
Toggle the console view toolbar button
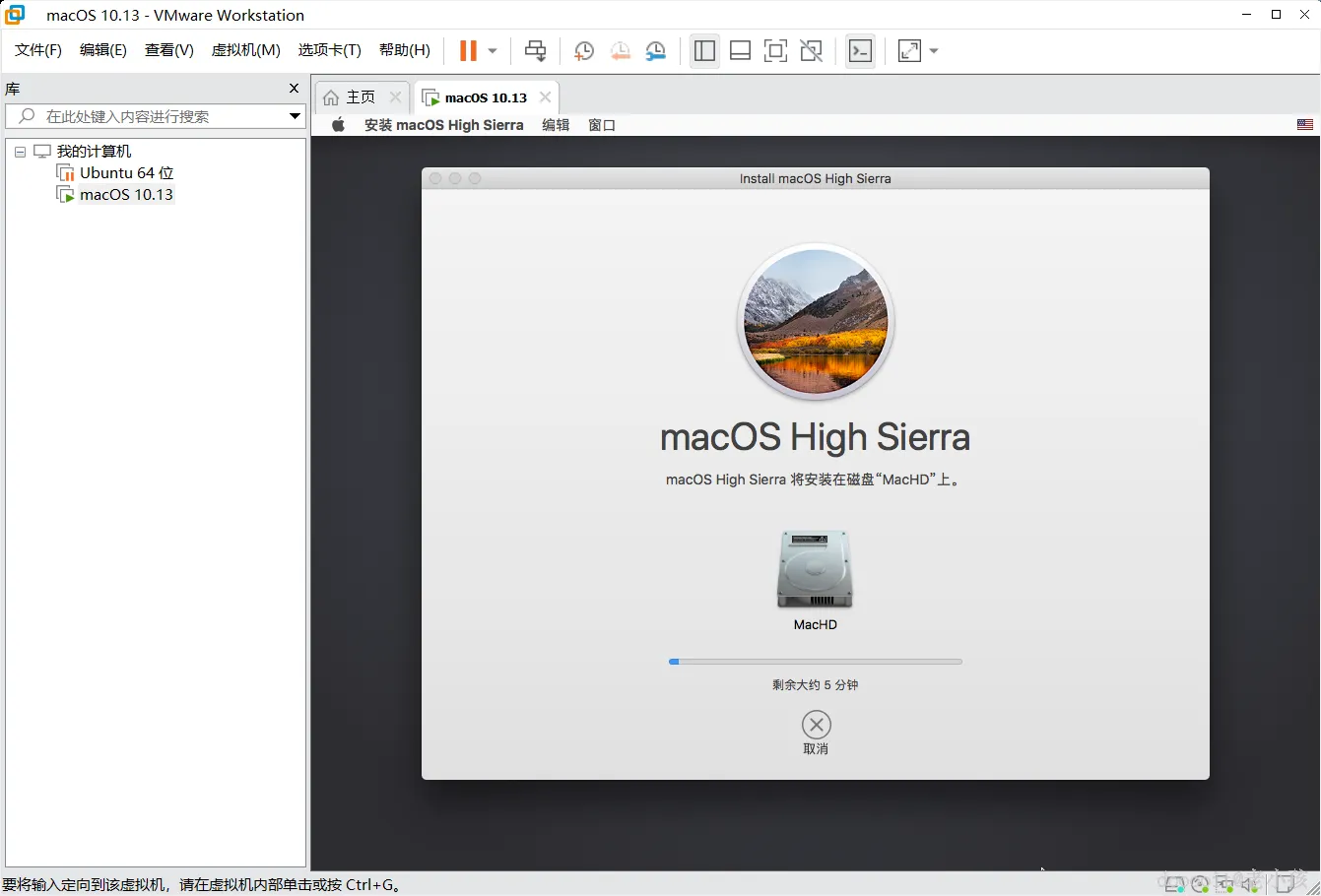[x=860, y=51]
